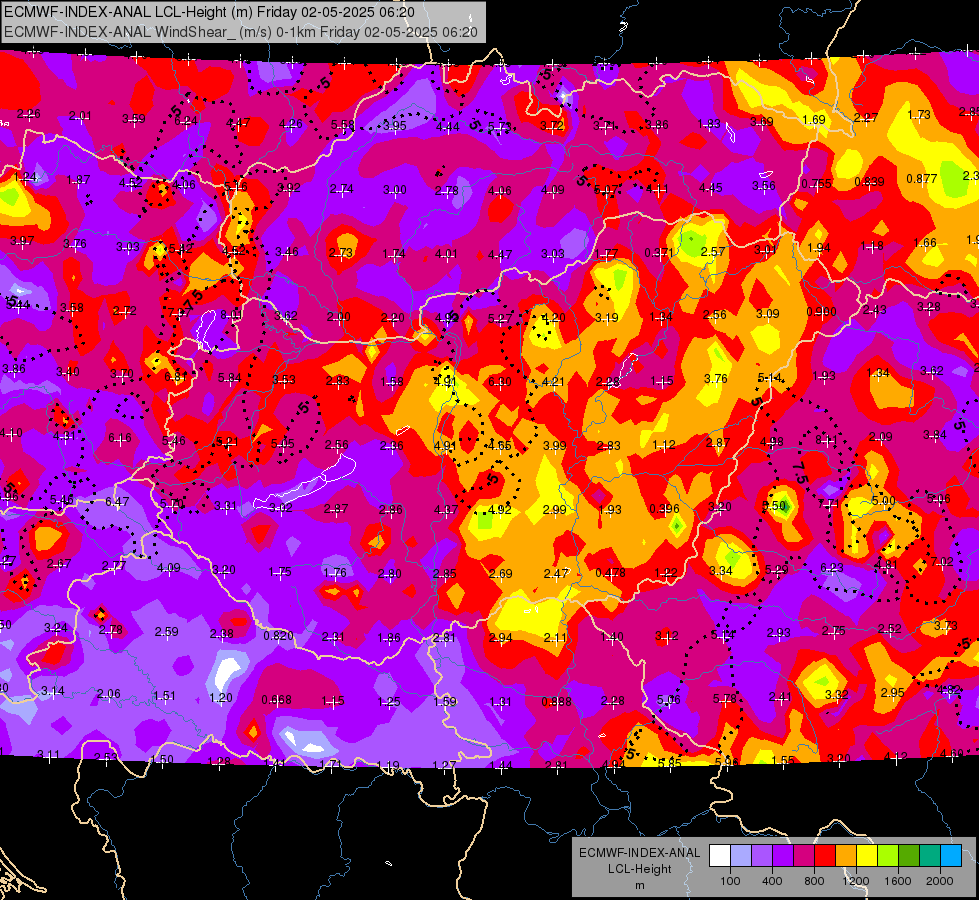Click the wind shear value 0.668
The image size is (979, 900).
[x=277, y=700]
